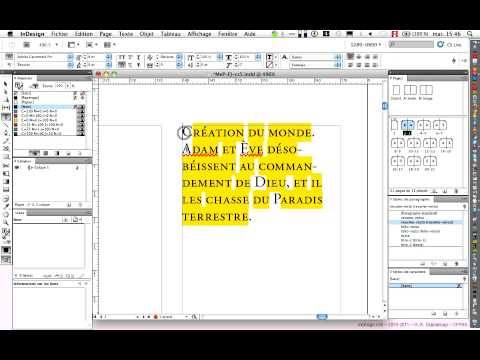The height and width of the screenshot is (360, 480).
Task: Open the Affichage menu
Action: [x=199, y=34]
